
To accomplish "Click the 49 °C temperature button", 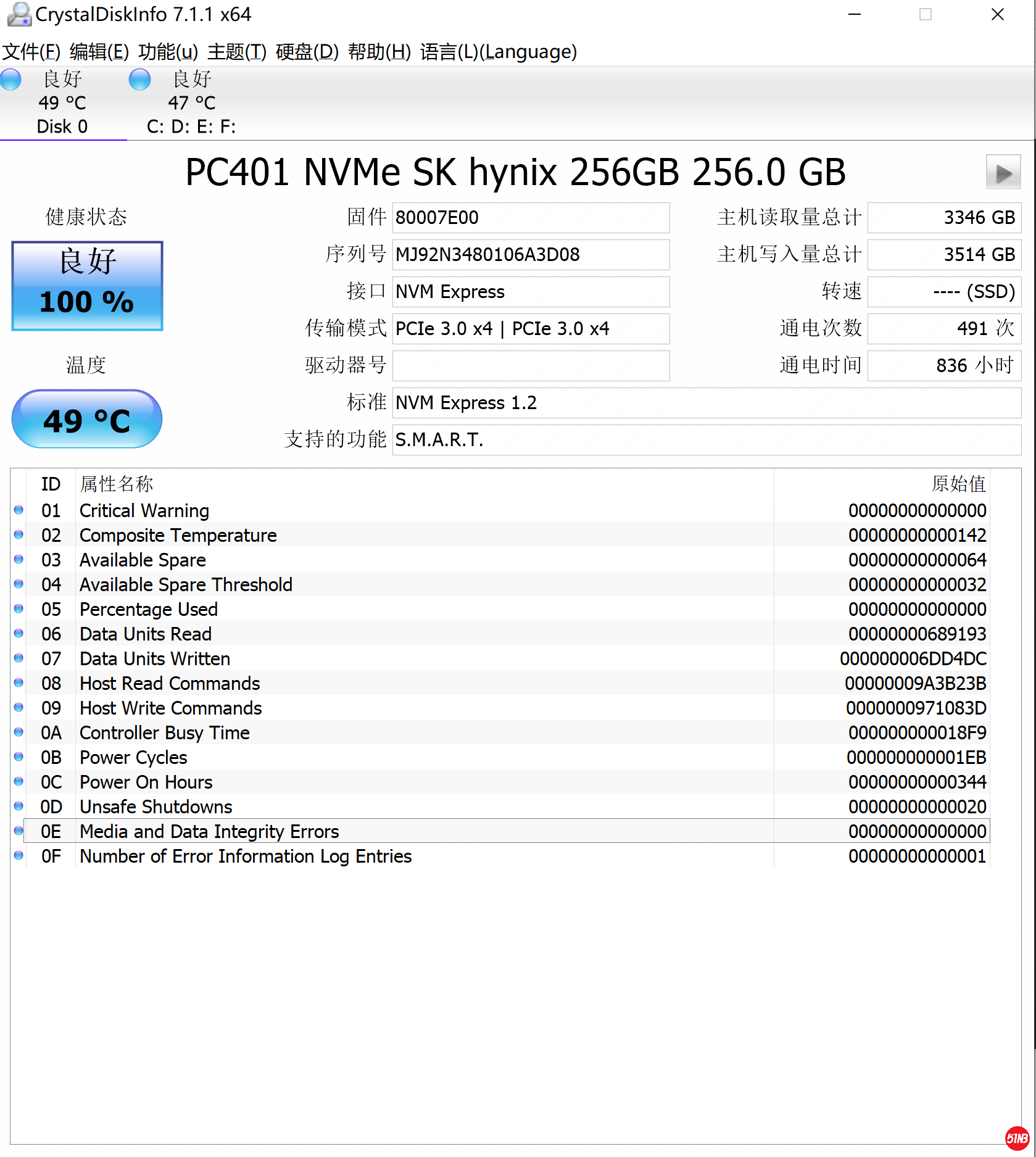I will point(87,420).
